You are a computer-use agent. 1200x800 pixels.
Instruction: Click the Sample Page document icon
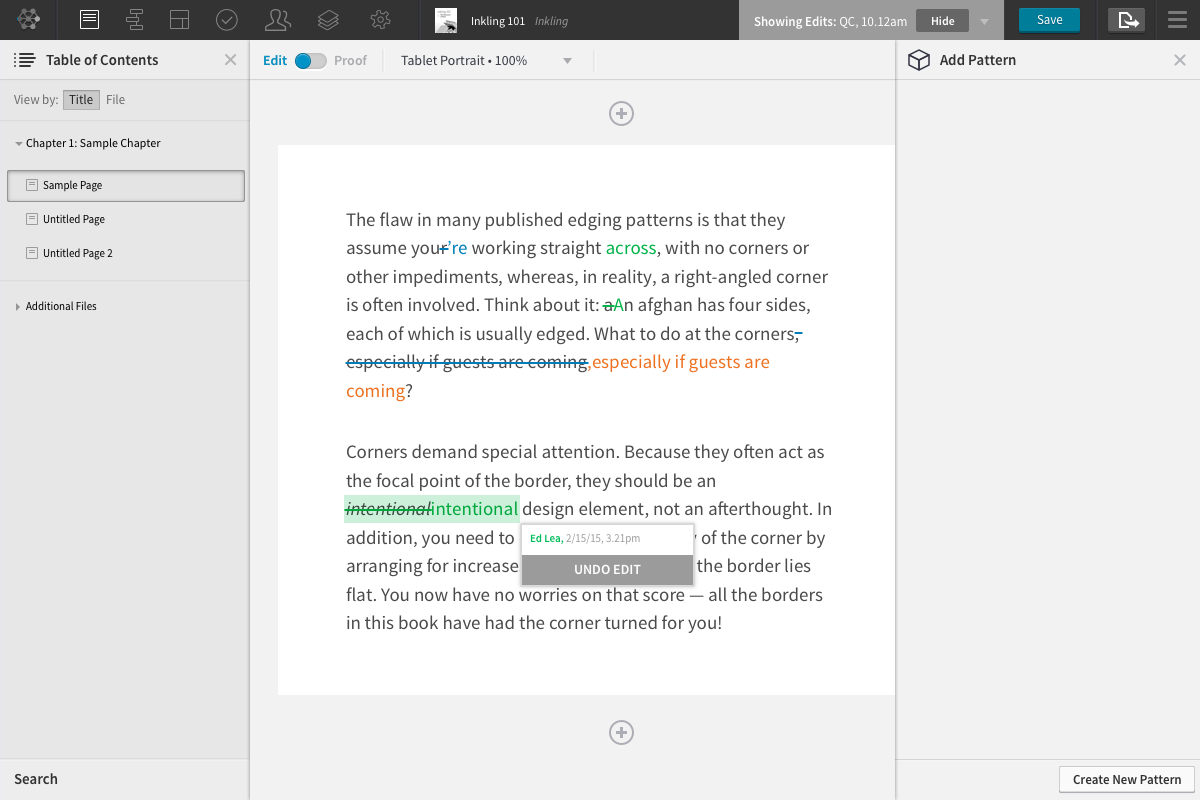click(x=32, y=185)
